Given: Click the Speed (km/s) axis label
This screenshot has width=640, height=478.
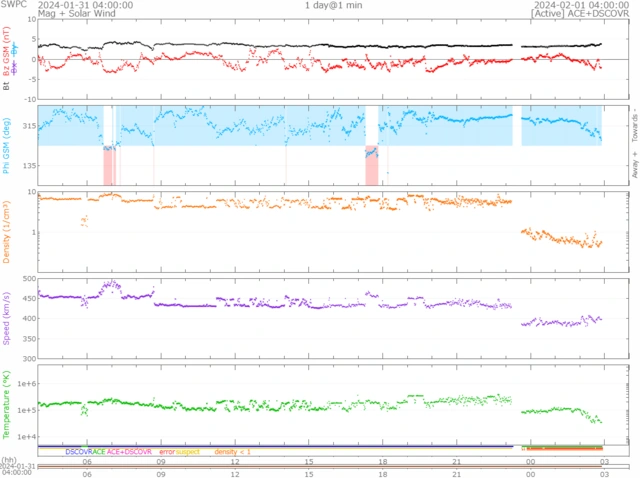Looking at the screenshot, I should point(7,319).
